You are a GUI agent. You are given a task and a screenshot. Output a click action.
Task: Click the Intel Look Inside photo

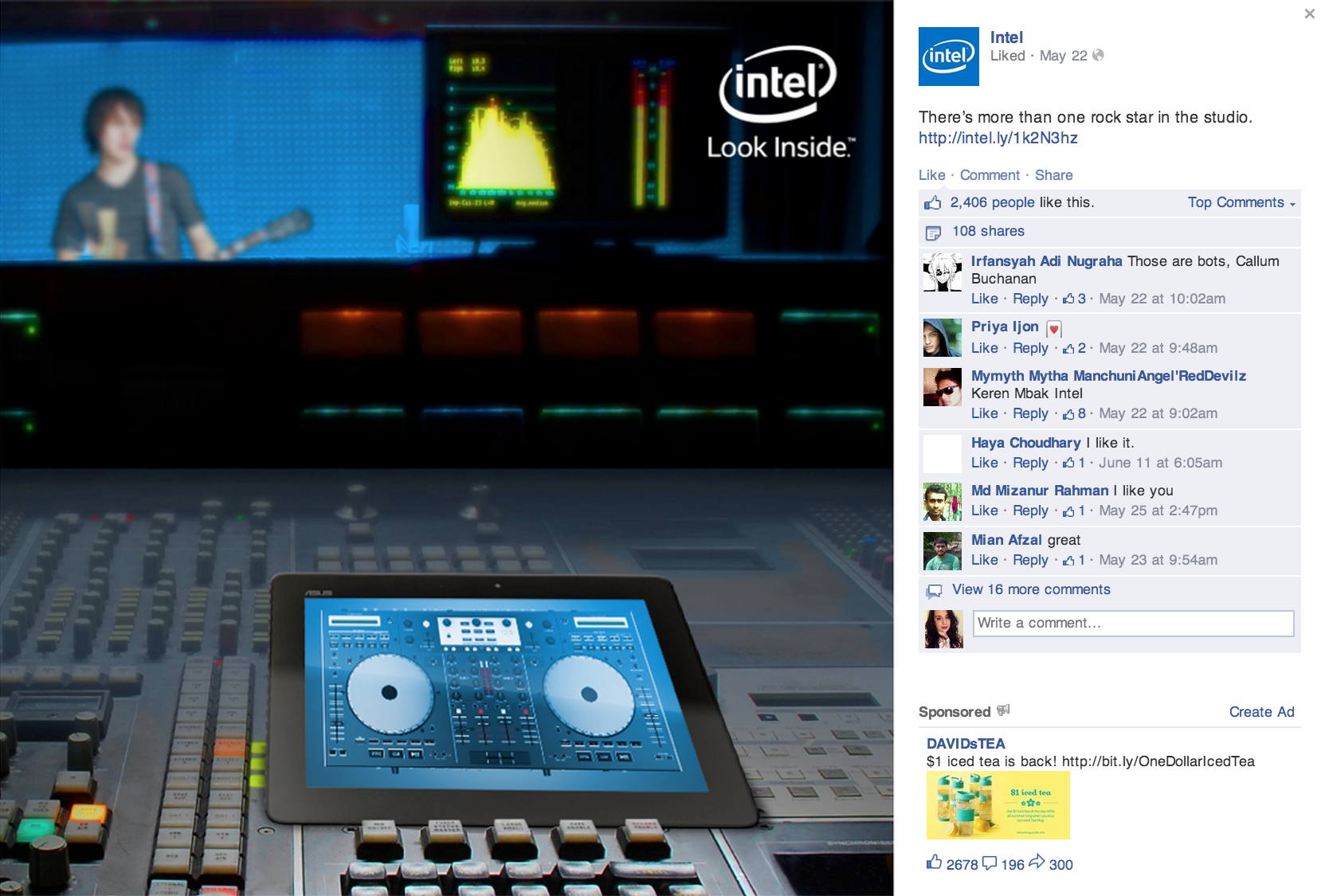(x=446, y=448)
